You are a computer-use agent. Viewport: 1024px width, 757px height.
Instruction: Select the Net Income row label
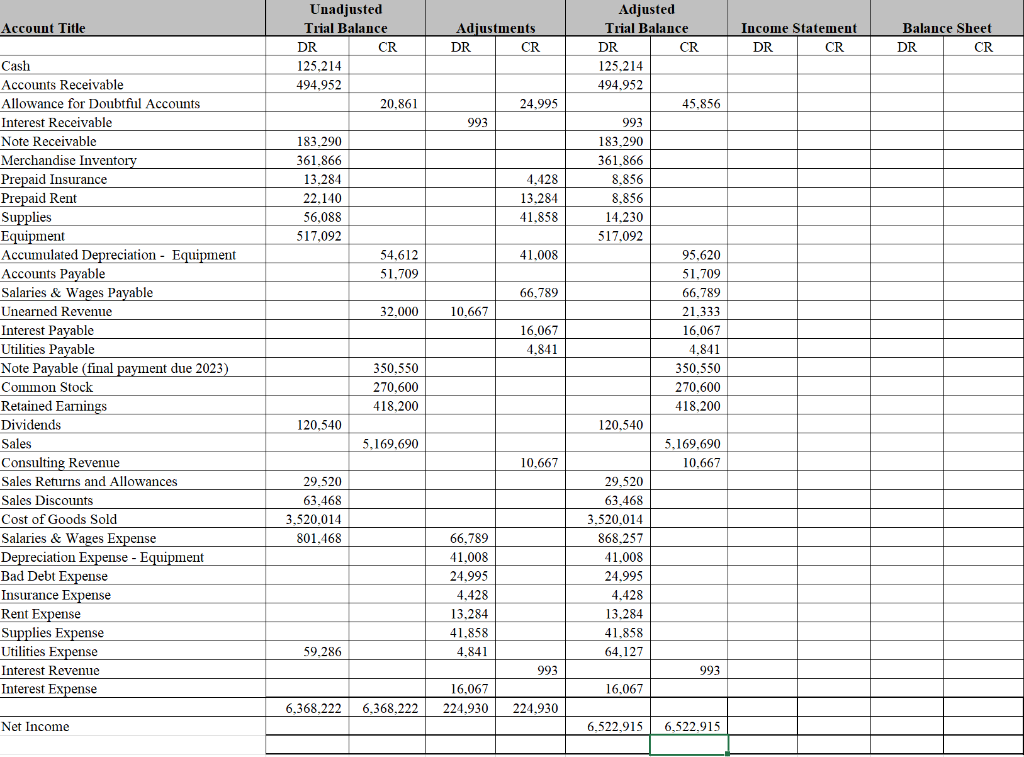pyautogui.click(x=30, y=727)
